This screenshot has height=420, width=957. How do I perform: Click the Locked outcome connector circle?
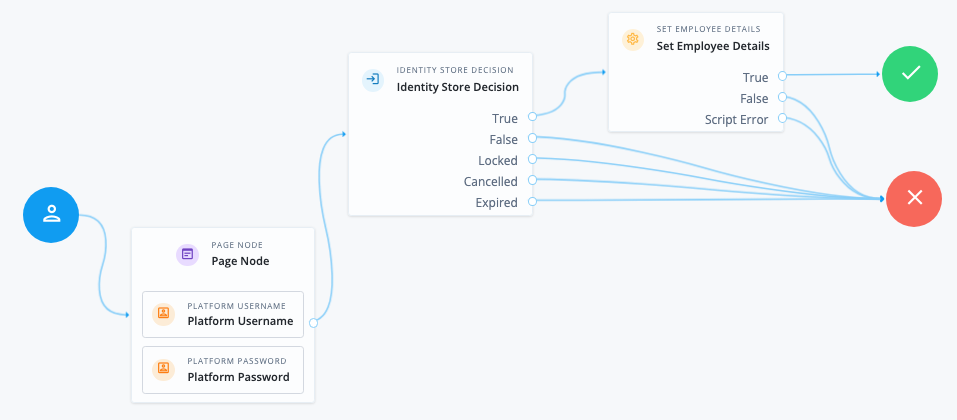[x=532, y=160]
